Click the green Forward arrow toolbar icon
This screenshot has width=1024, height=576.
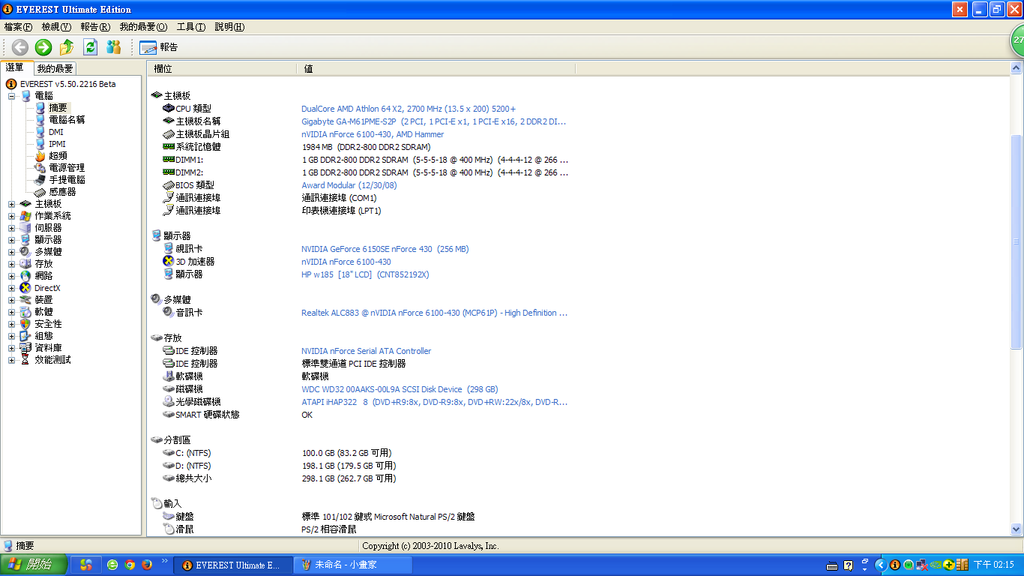43,47
